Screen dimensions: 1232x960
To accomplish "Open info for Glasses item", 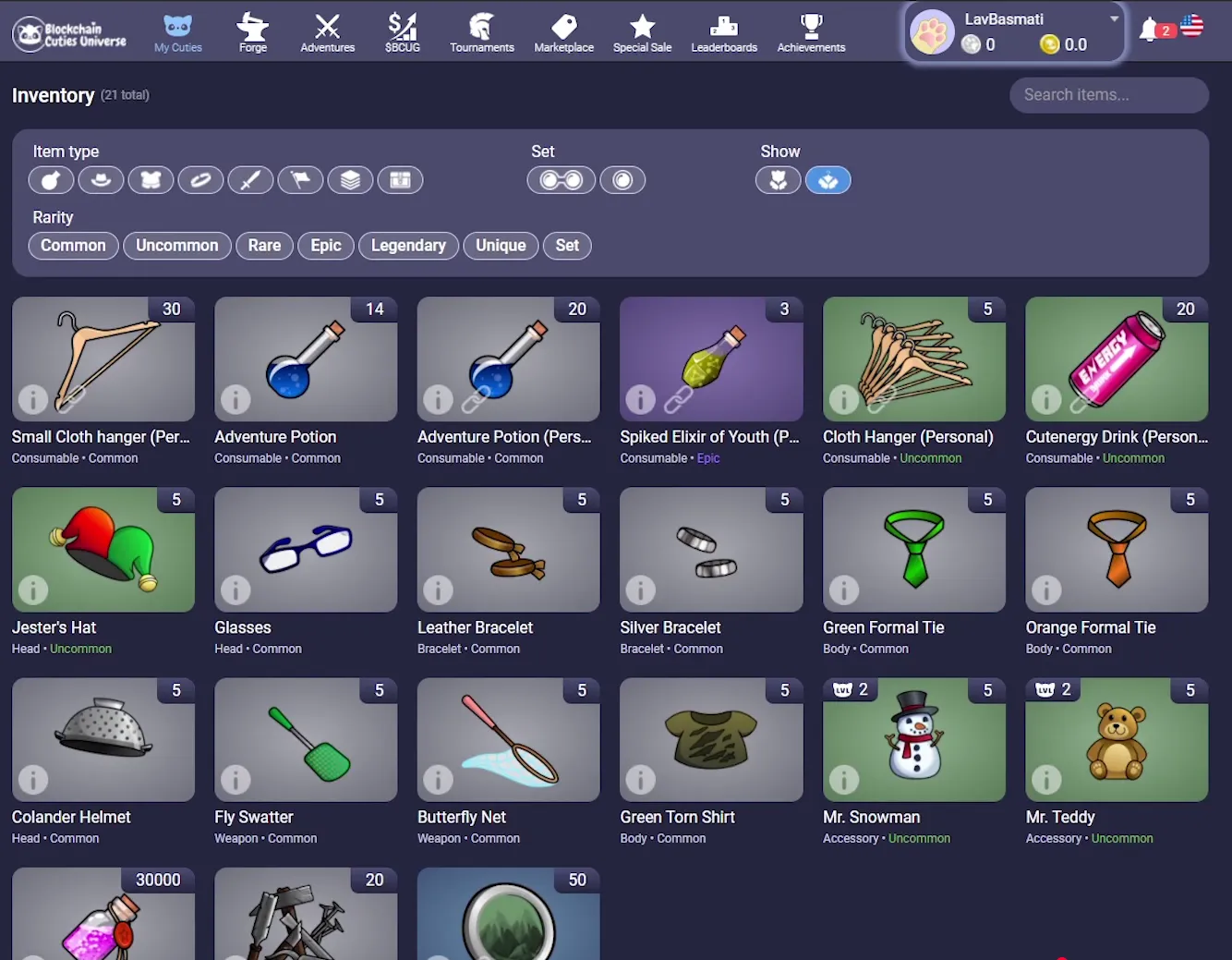I will coord(236,590).
